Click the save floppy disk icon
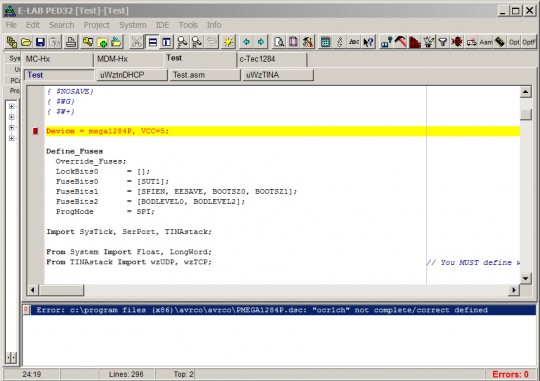The width and height of the screenshot is (540, 381). click(40, 42)
